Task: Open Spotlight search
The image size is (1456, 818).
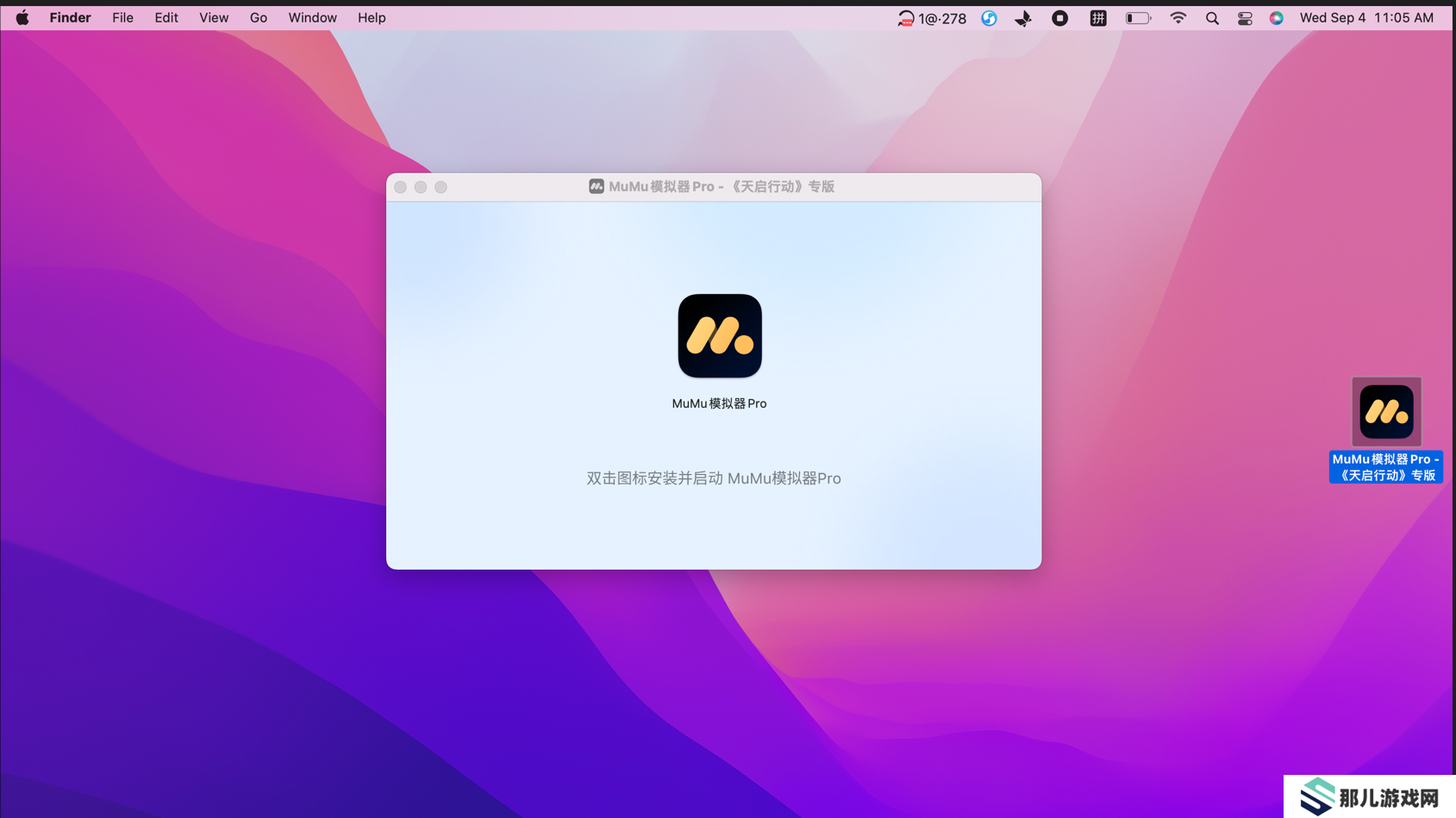Action: [1212, 18]
